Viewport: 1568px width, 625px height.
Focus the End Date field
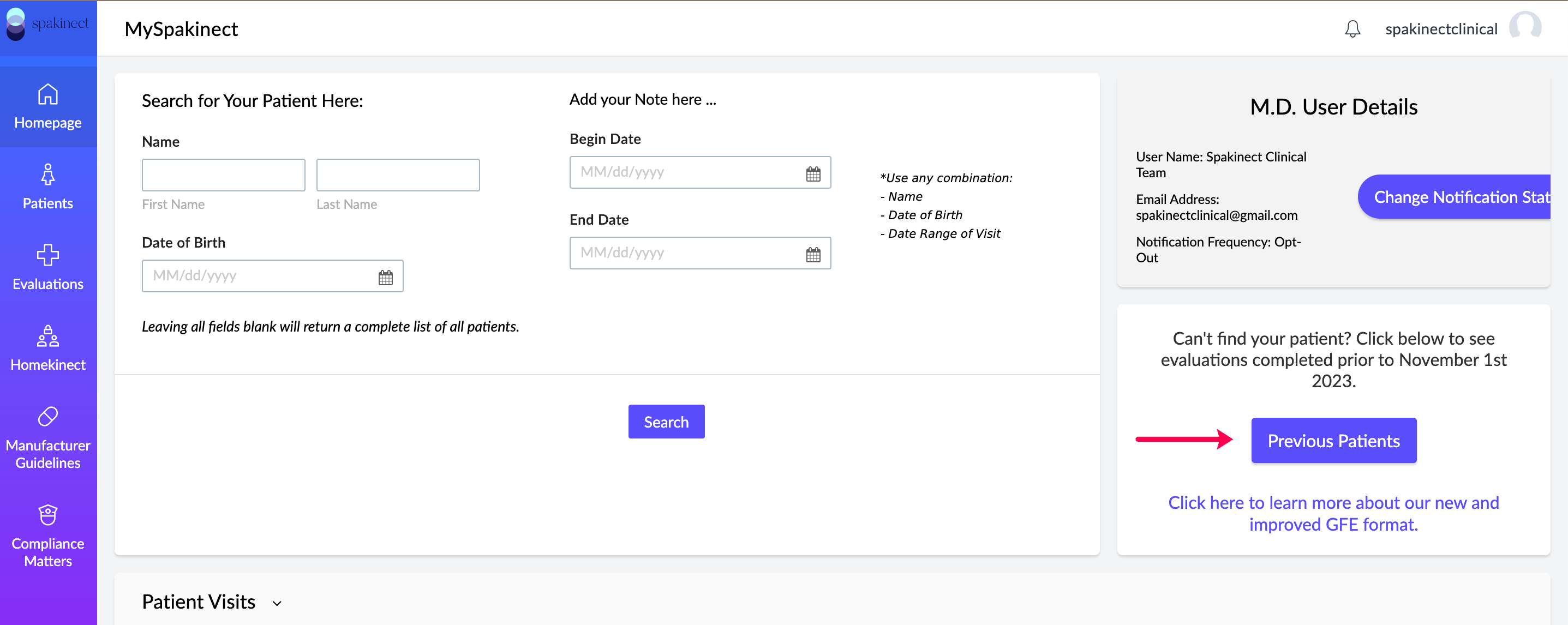point(700,253)
